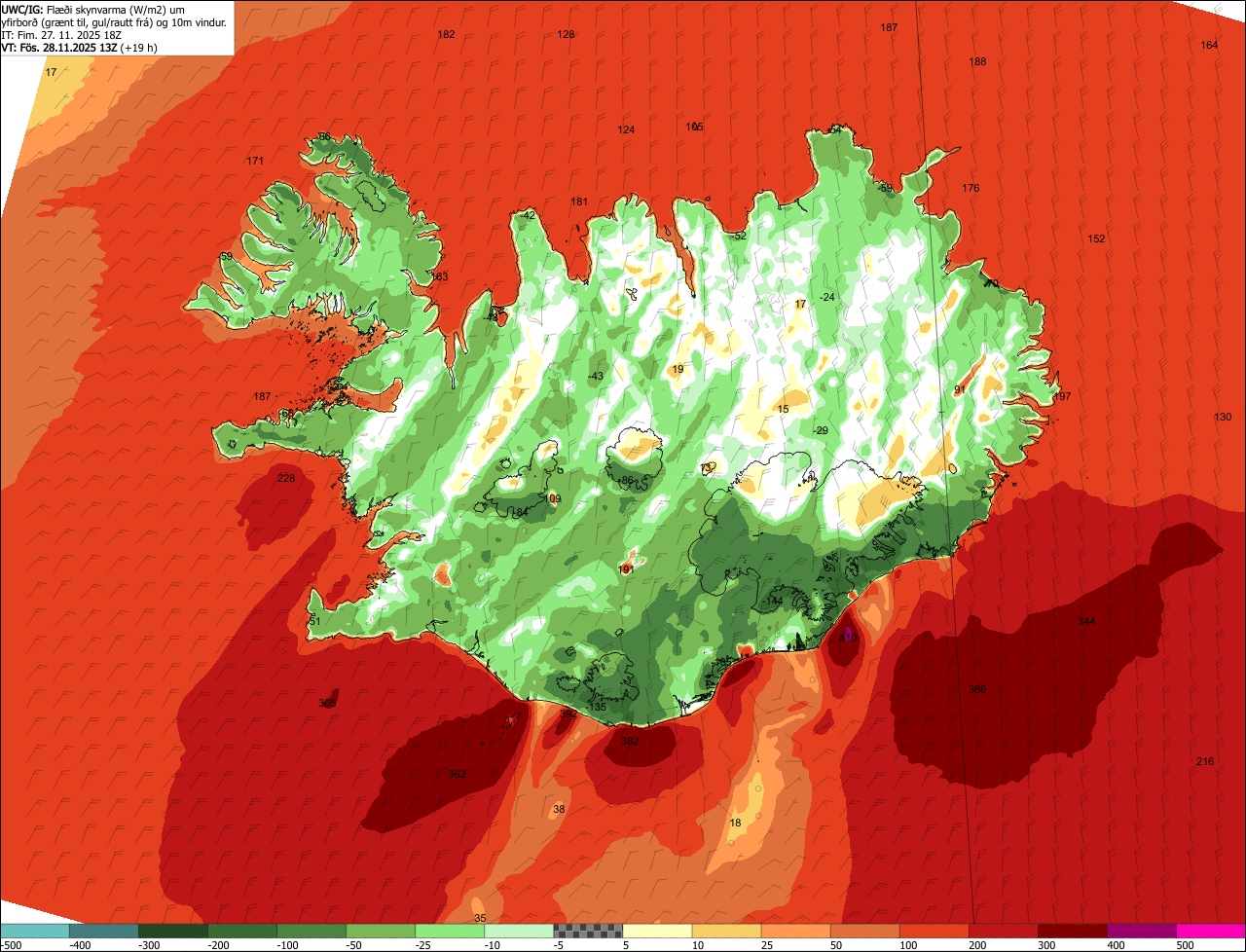Screen dimensions: 1246x952
Task: Click legend swatch between 50 and 100
Action: [864, 931]
